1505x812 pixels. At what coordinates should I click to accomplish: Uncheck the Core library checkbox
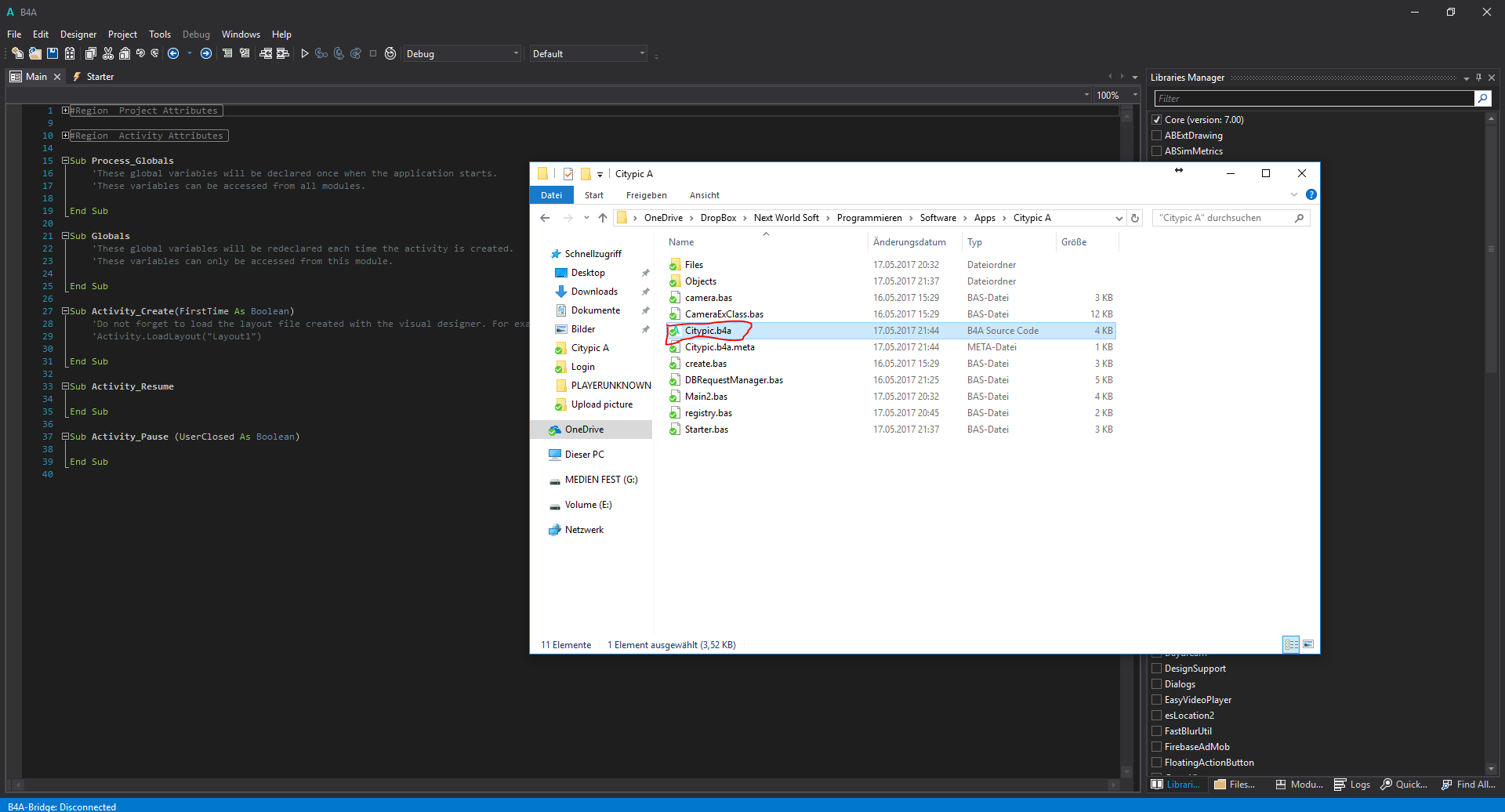(1156, 120)
